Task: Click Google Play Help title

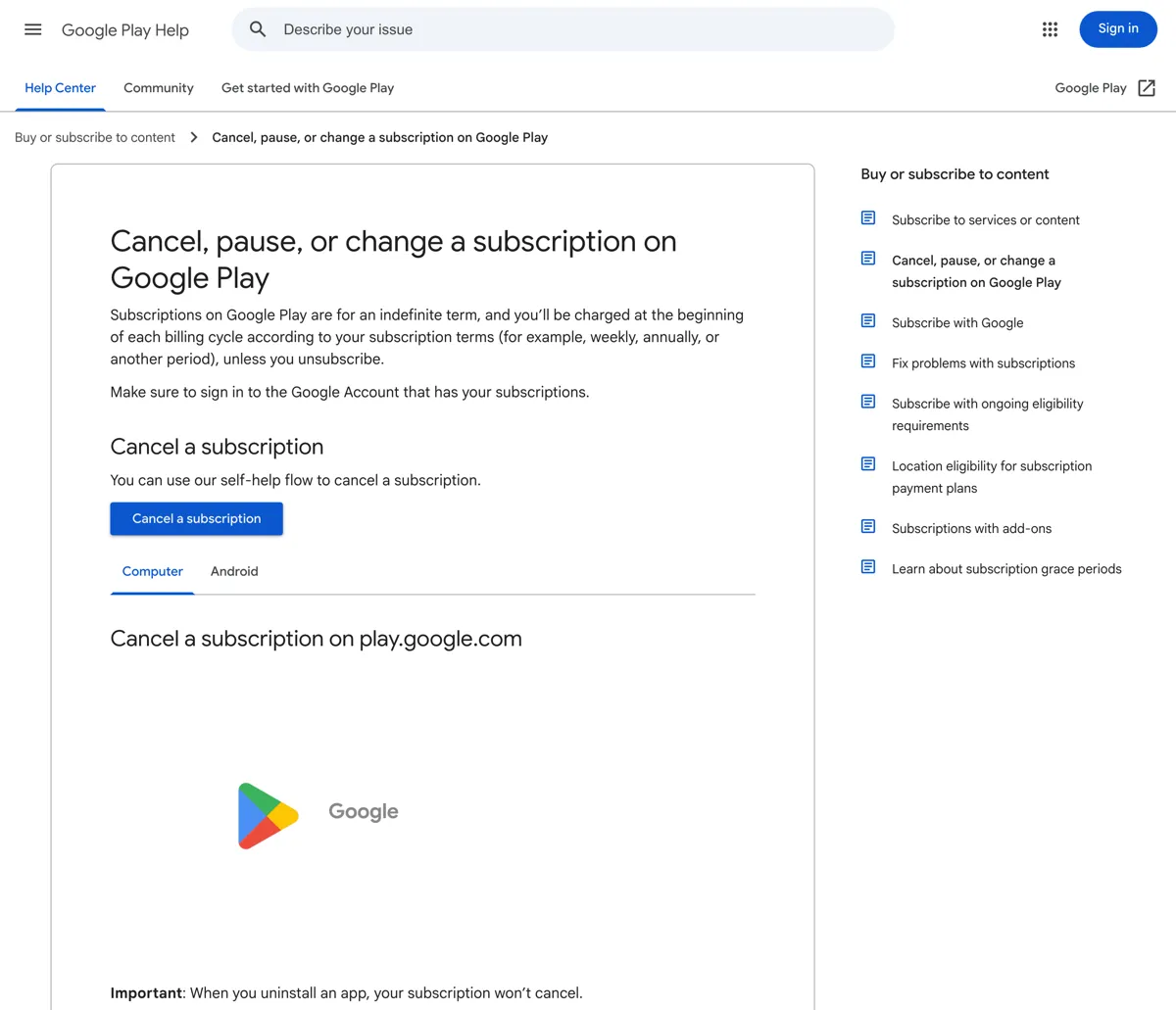Action: tap(125, 30)
